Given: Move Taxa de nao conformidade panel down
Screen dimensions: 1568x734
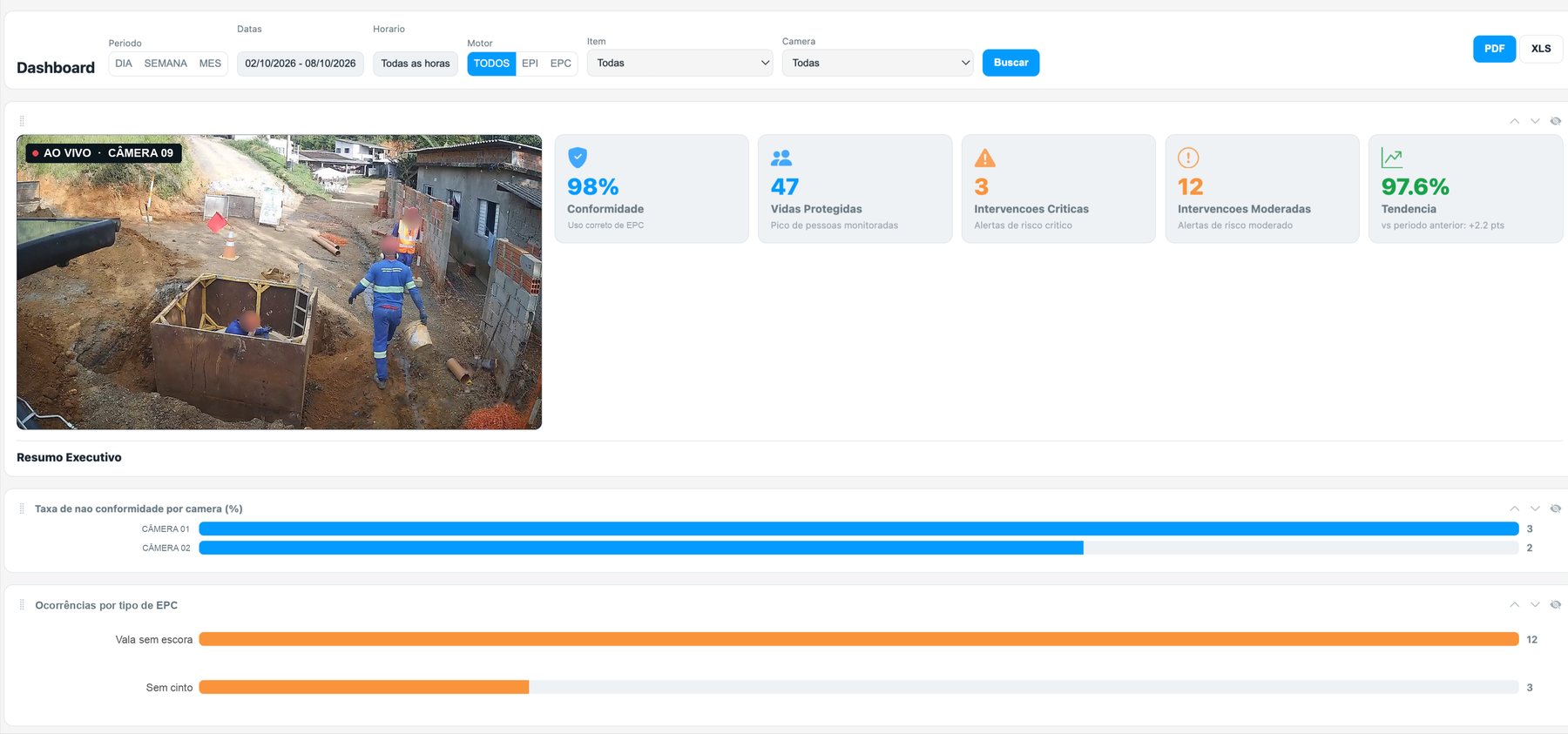Looking at the screenshot, I should point(1535,508).
